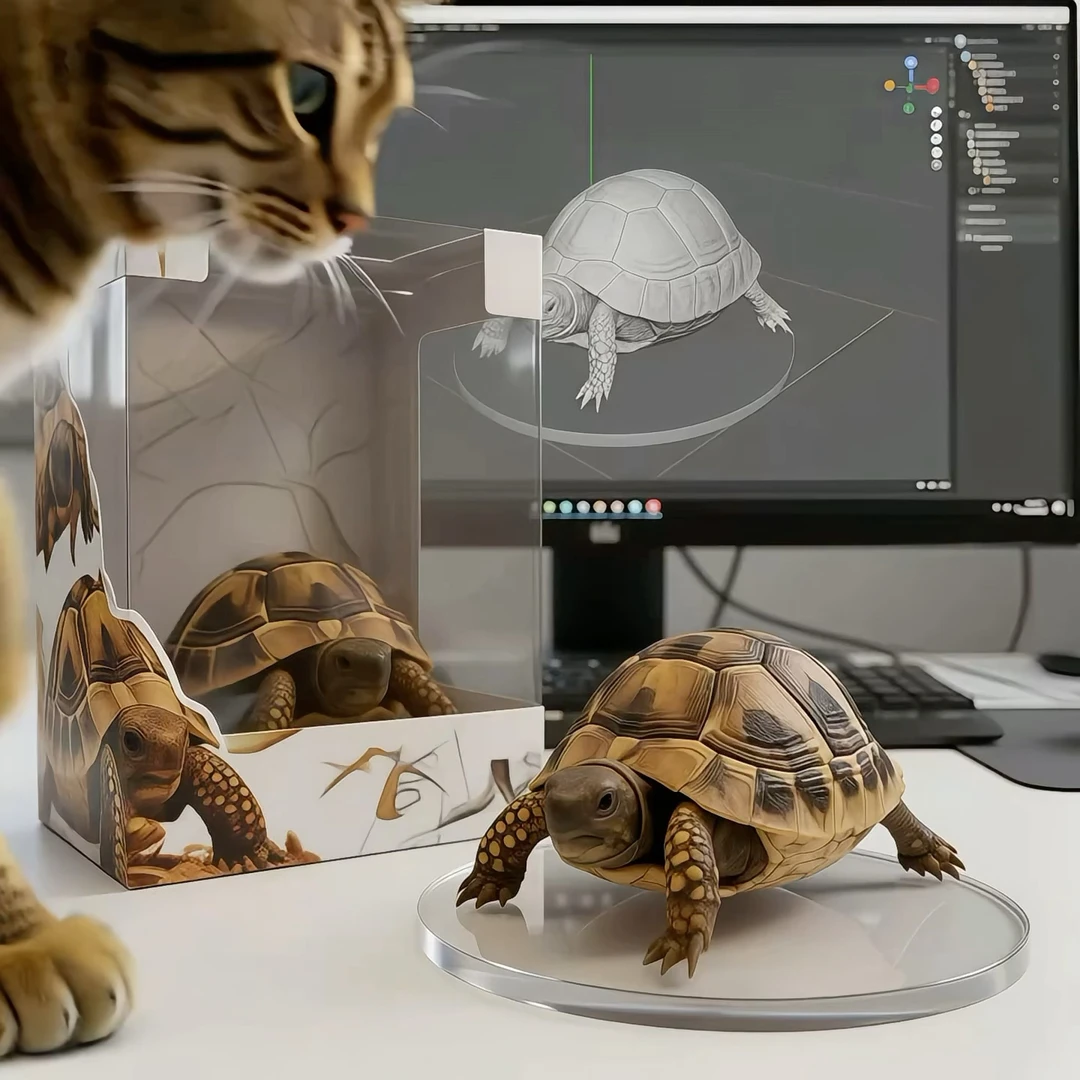Screen dimensions: 1080x1080
Task: Toggle the lowest eye visibility icon in outliner
Action: pos(1056,179)
